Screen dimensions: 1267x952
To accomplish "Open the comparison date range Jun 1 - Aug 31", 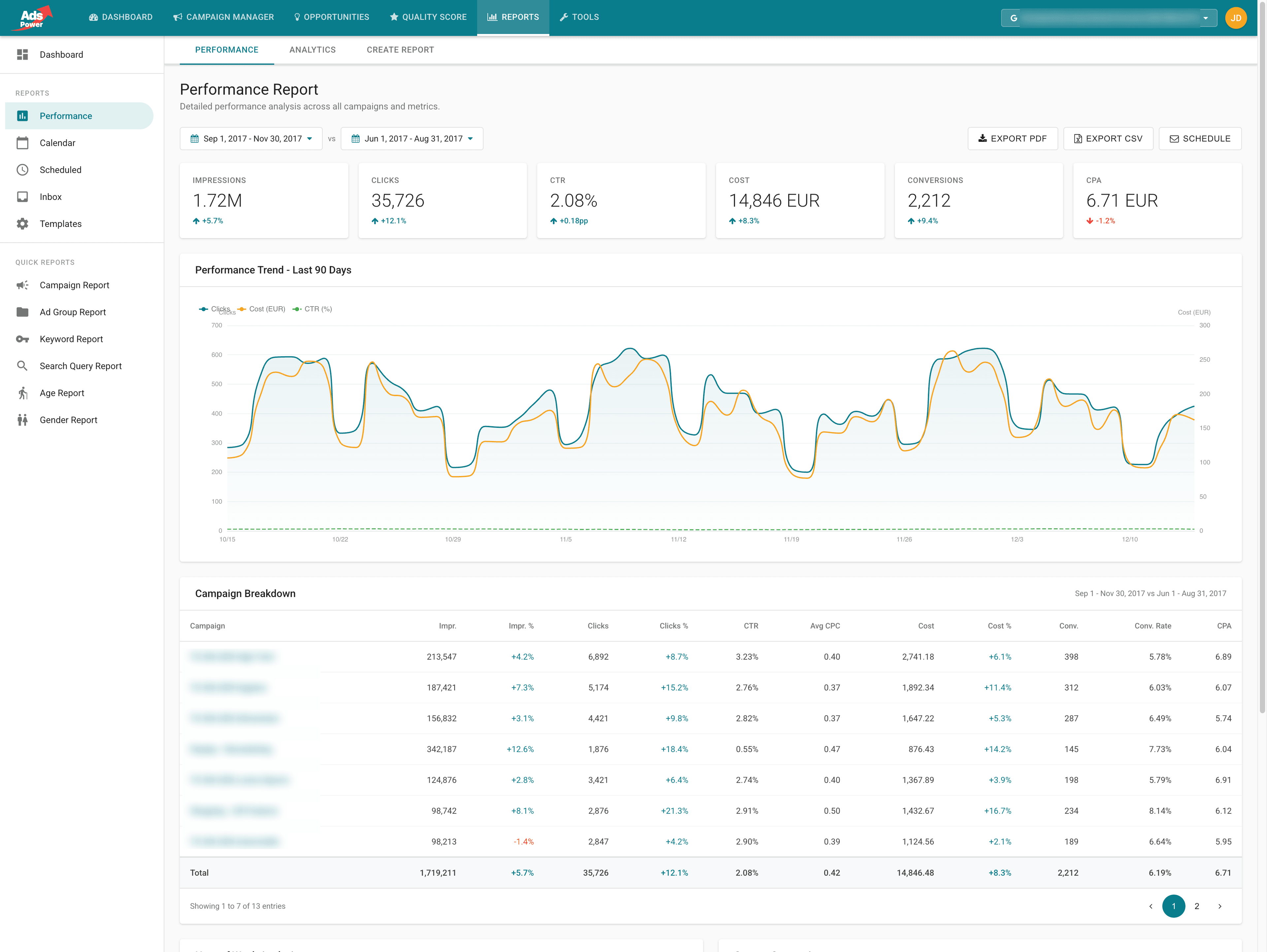I will pos(412,138).
